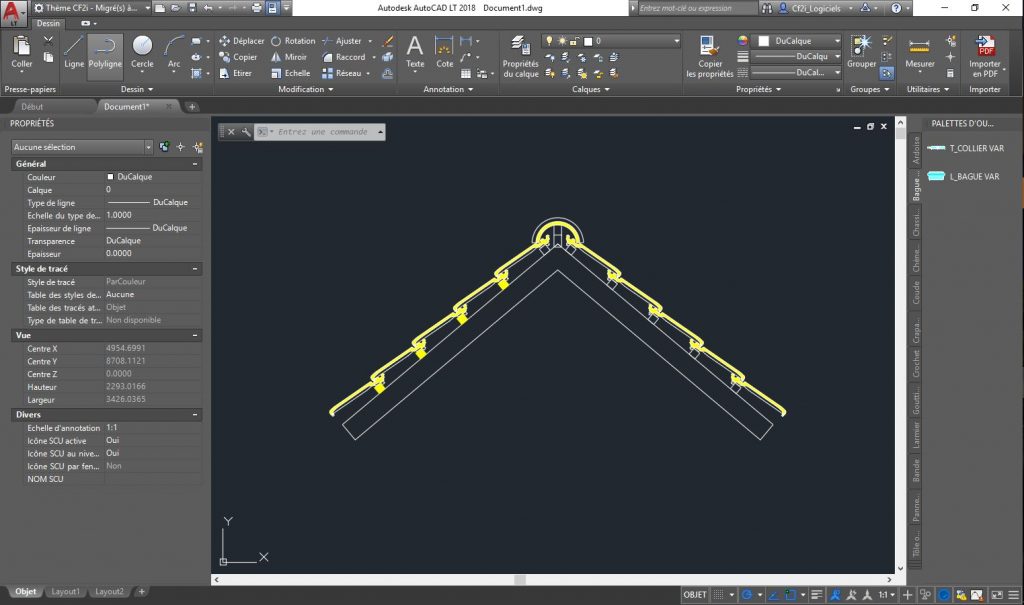This screenshot has height=605, width=1024.
Task: Collapse the Général properties section
Action: click(x=195, y=164)
